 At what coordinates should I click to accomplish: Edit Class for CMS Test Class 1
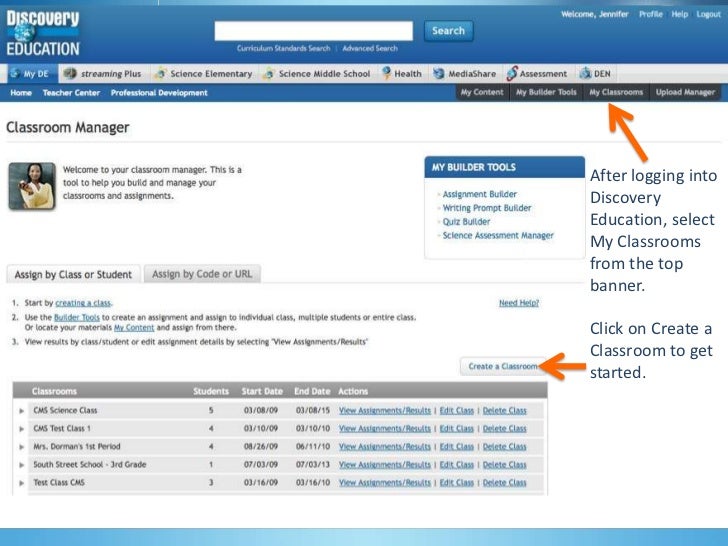[x=456, y=429]
